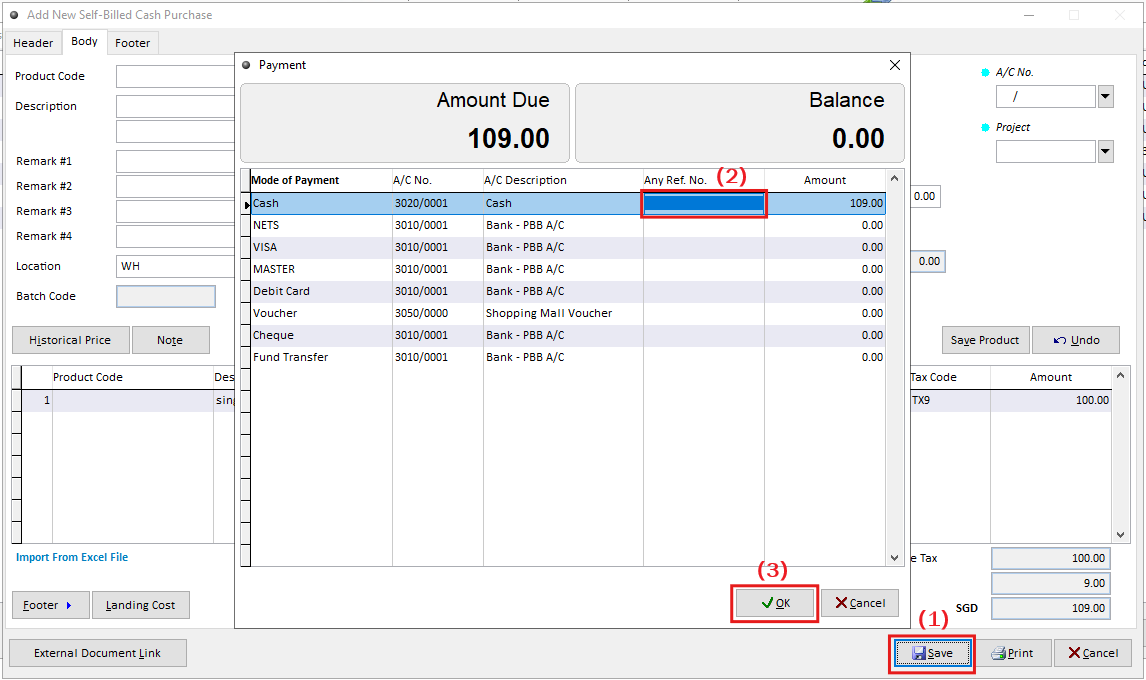Select the NETS payment mode row

(567, 225)
